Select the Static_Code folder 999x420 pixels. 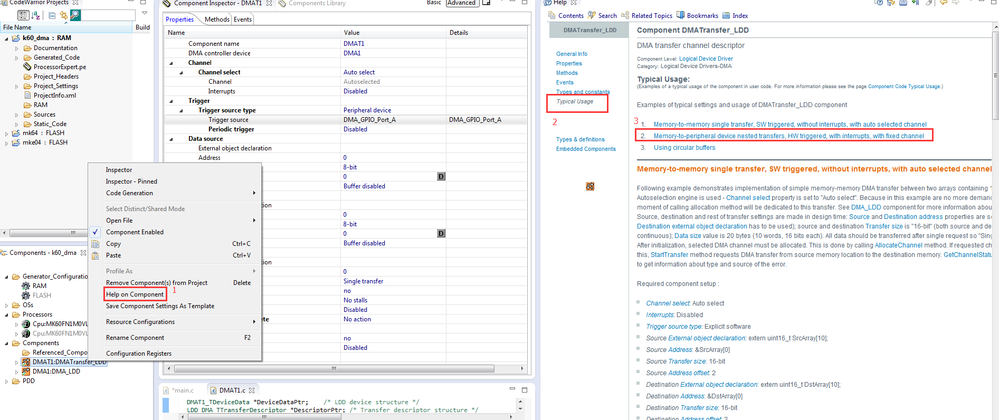(x=50, y=124)
